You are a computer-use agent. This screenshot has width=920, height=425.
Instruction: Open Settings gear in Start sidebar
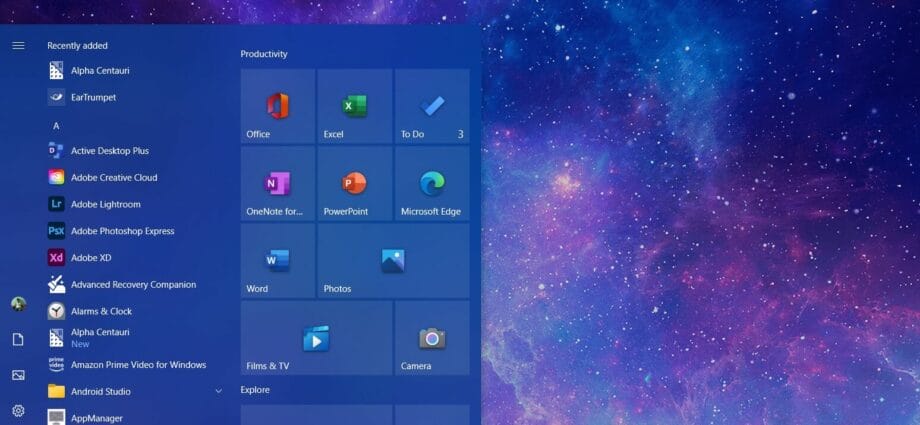pos(18,411)
